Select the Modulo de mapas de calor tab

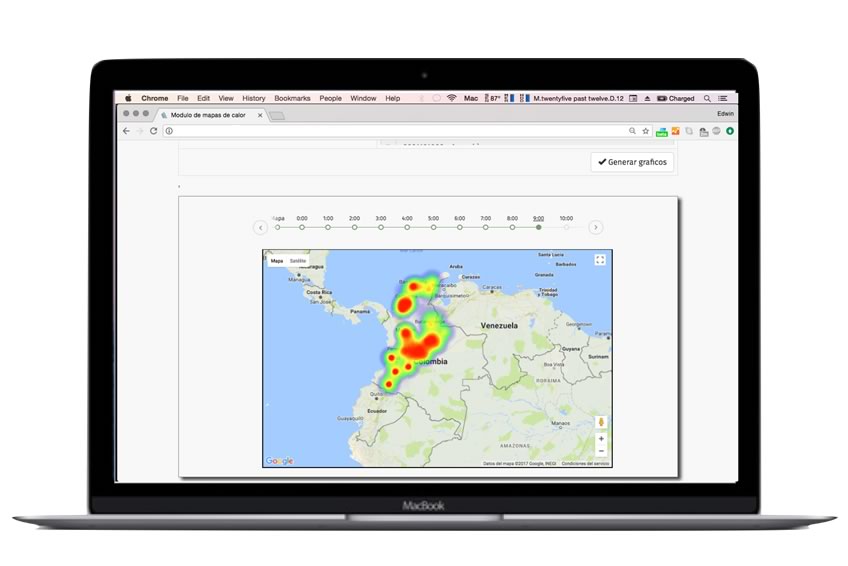click(207, 115)
